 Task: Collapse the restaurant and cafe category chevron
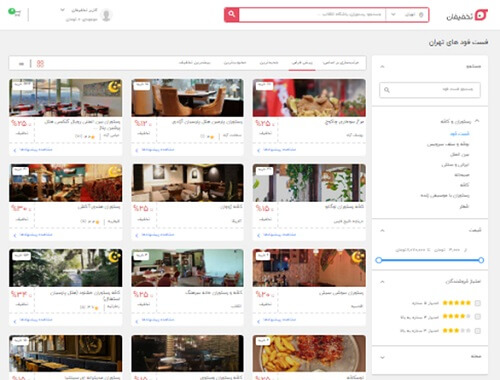tap(477, 121)
